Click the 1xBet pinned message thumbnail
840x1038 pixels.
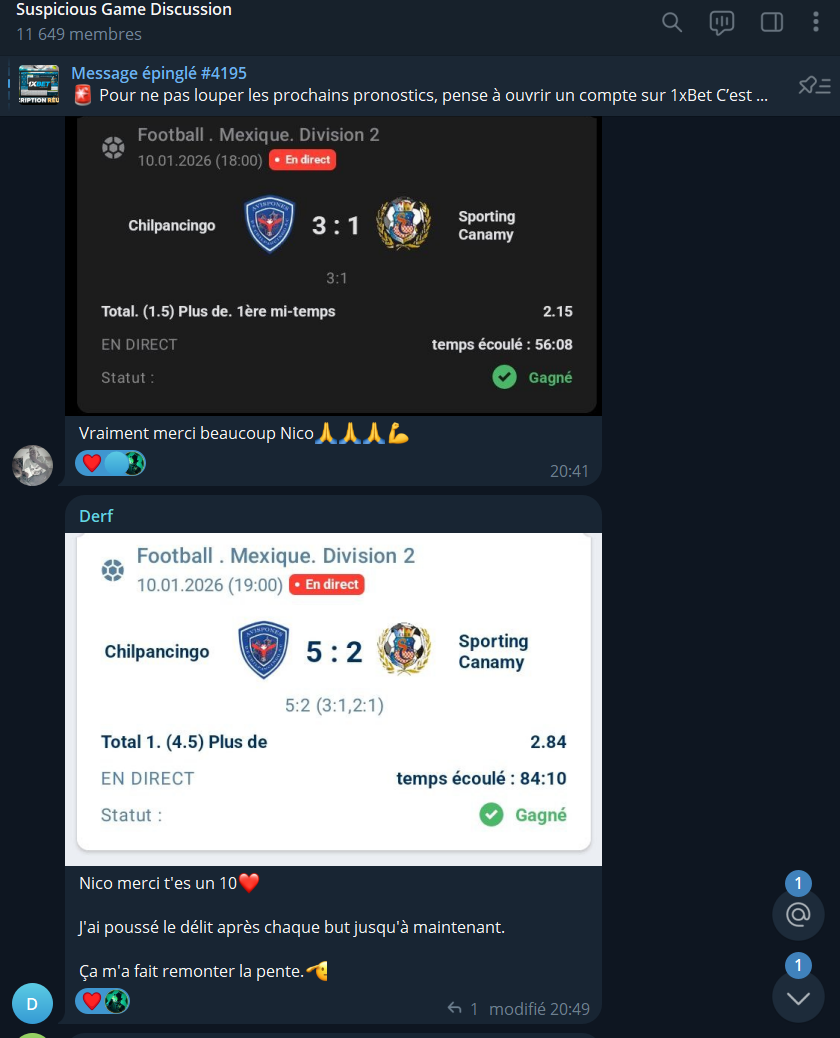tap(38, 85)
